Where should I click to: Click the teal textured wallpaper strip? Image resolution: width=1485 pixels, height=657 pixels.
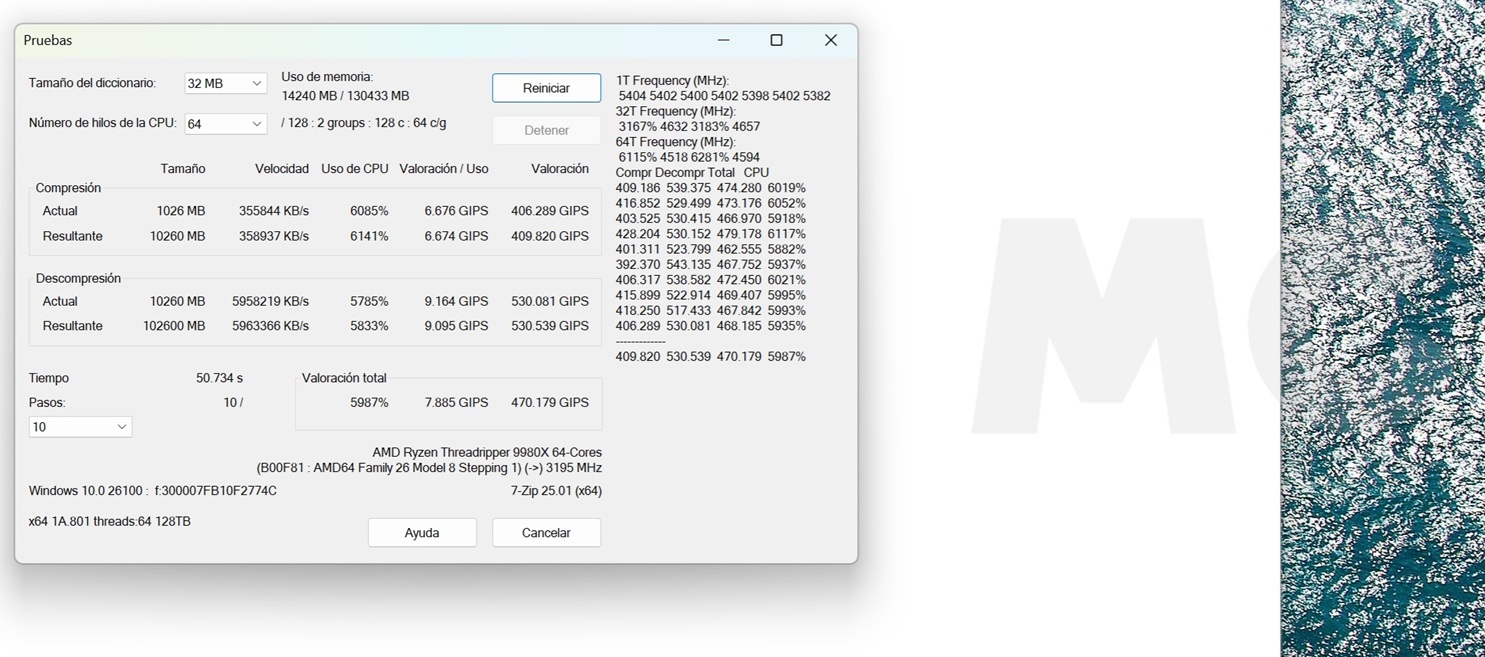click(1382, 328)
